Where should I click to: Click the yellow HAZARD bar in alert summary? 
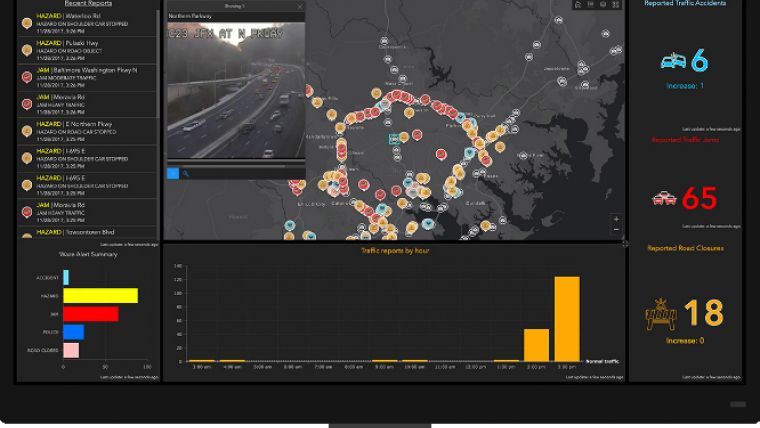click(x=100, y=296)
